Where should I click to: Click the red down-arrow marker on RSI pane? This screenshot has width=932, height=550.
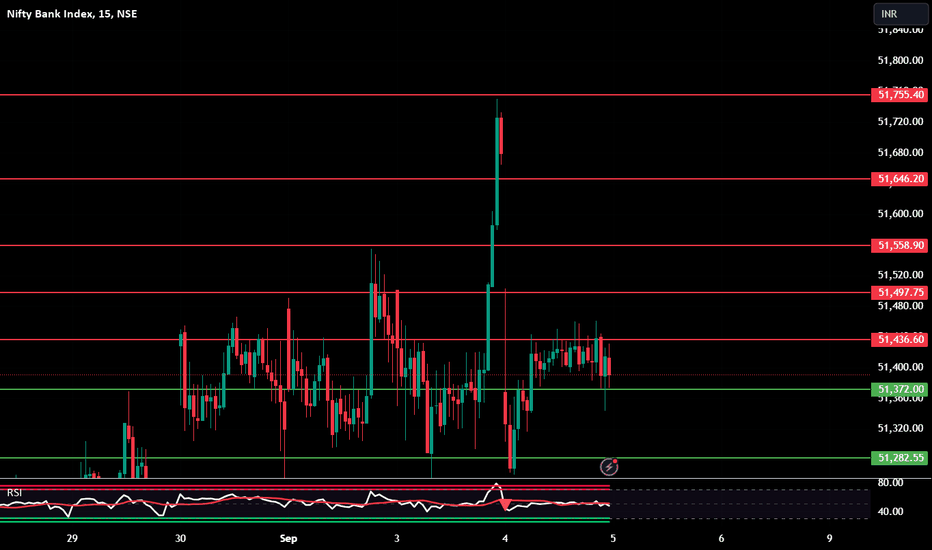[505, 505]
